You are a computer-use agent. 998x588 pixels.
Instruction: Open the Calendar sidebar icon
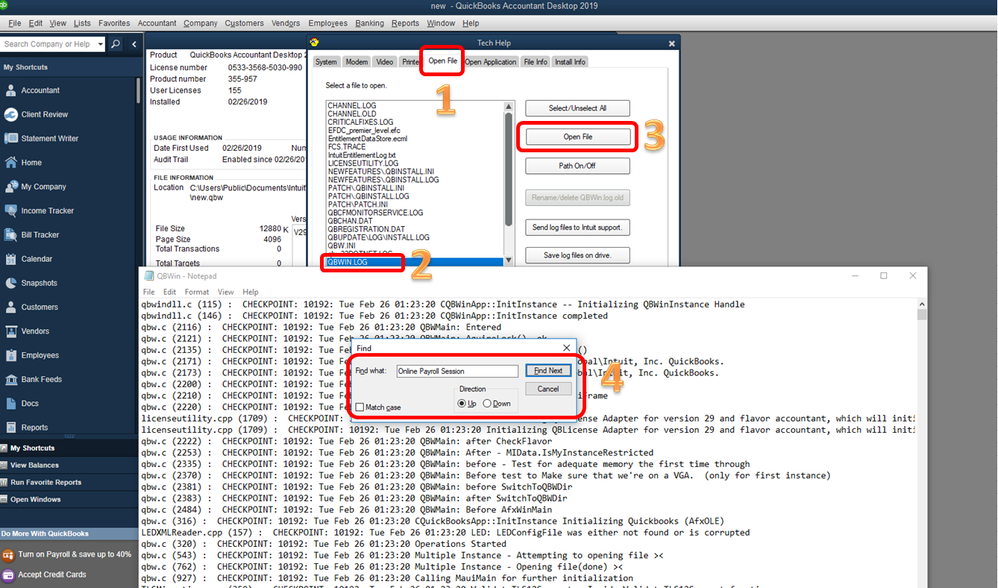coord(11,259)
